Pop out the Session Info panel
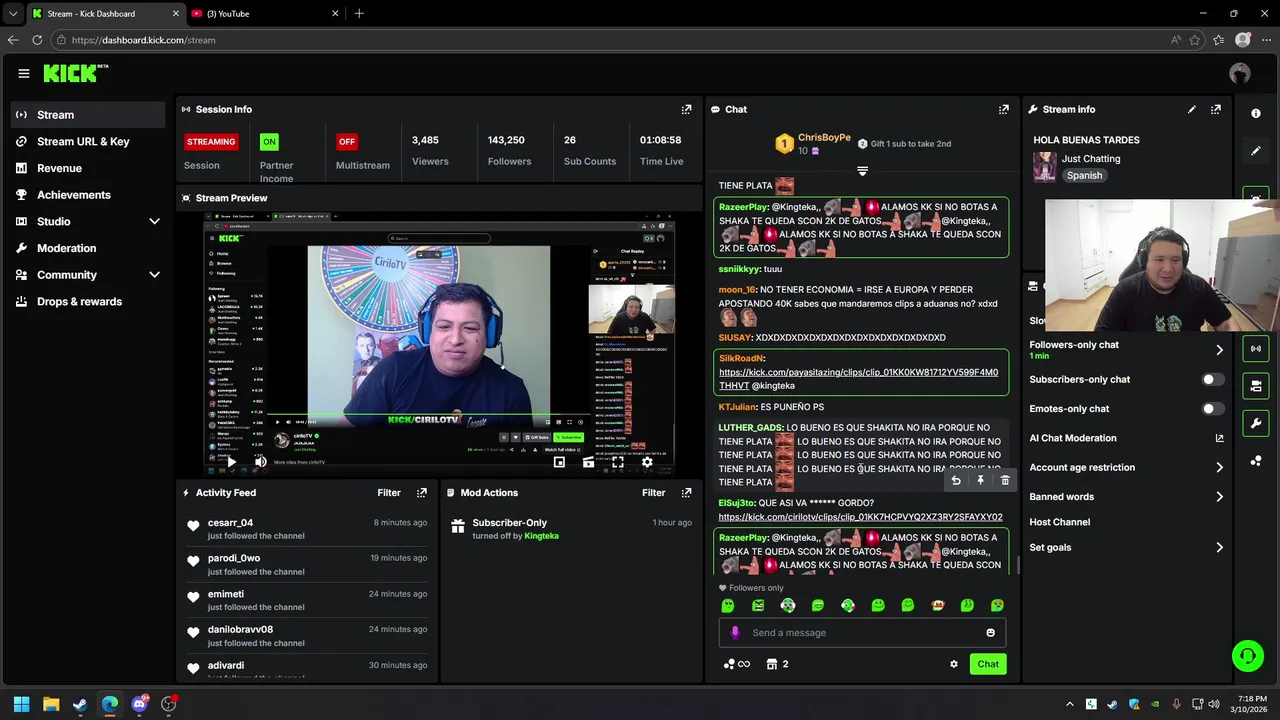 pyautogui.click(x=686, y=109)
